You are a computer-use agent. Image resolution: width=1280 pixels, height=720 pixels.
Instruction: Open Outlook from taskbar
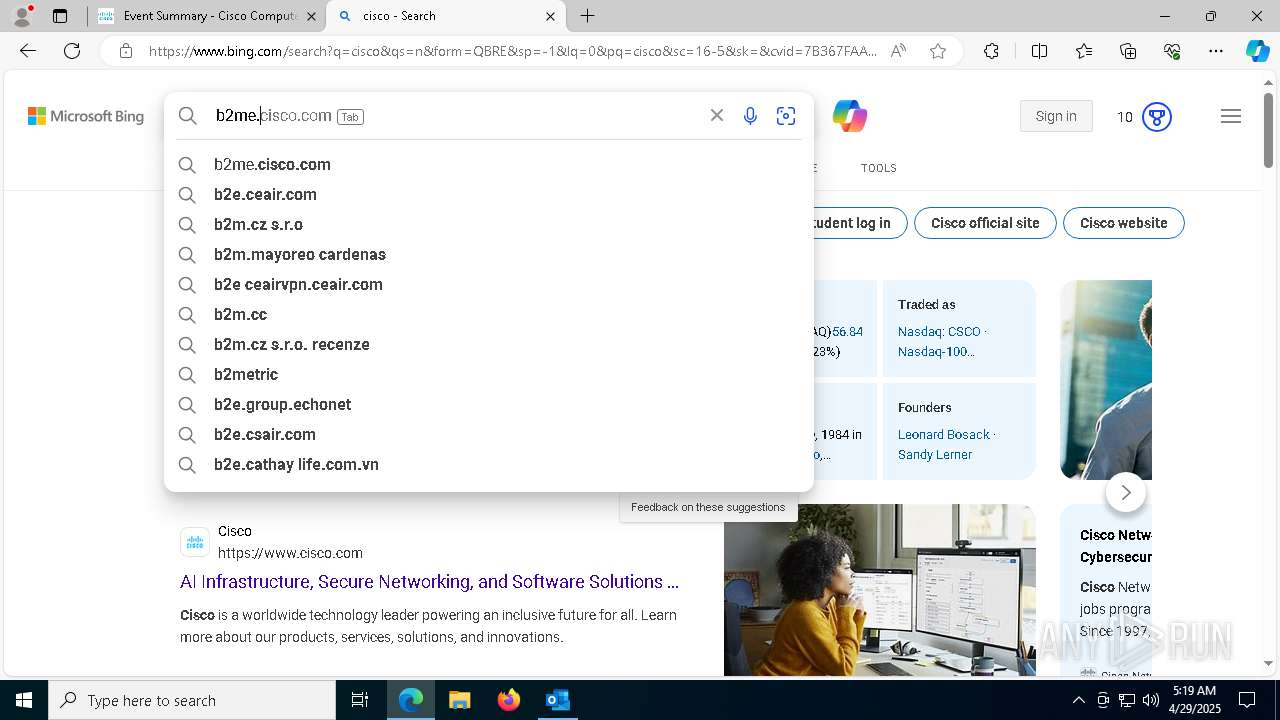click(x=557, y=700)
